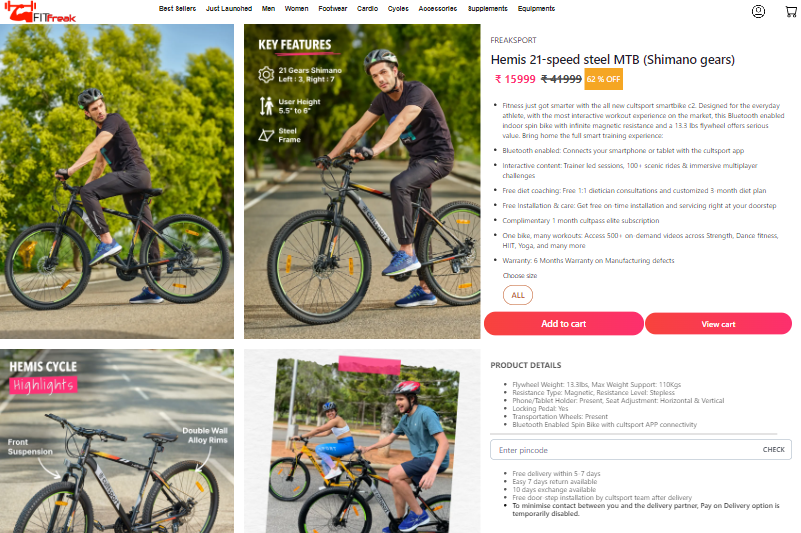Focus the Enter pincode field
Viewport: 801px width, 533px height.
[x=641, y=450]
